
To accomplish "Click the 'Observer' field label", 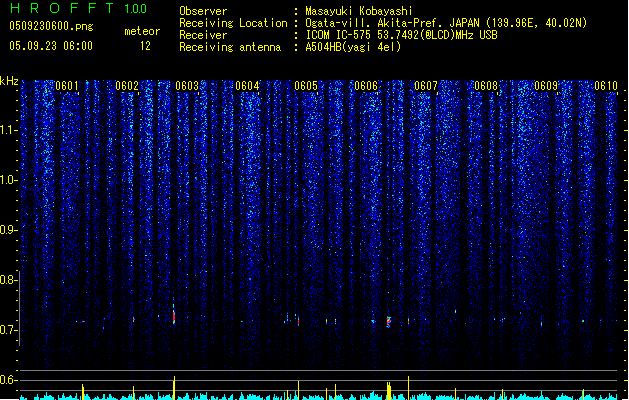I will (203, 11).
